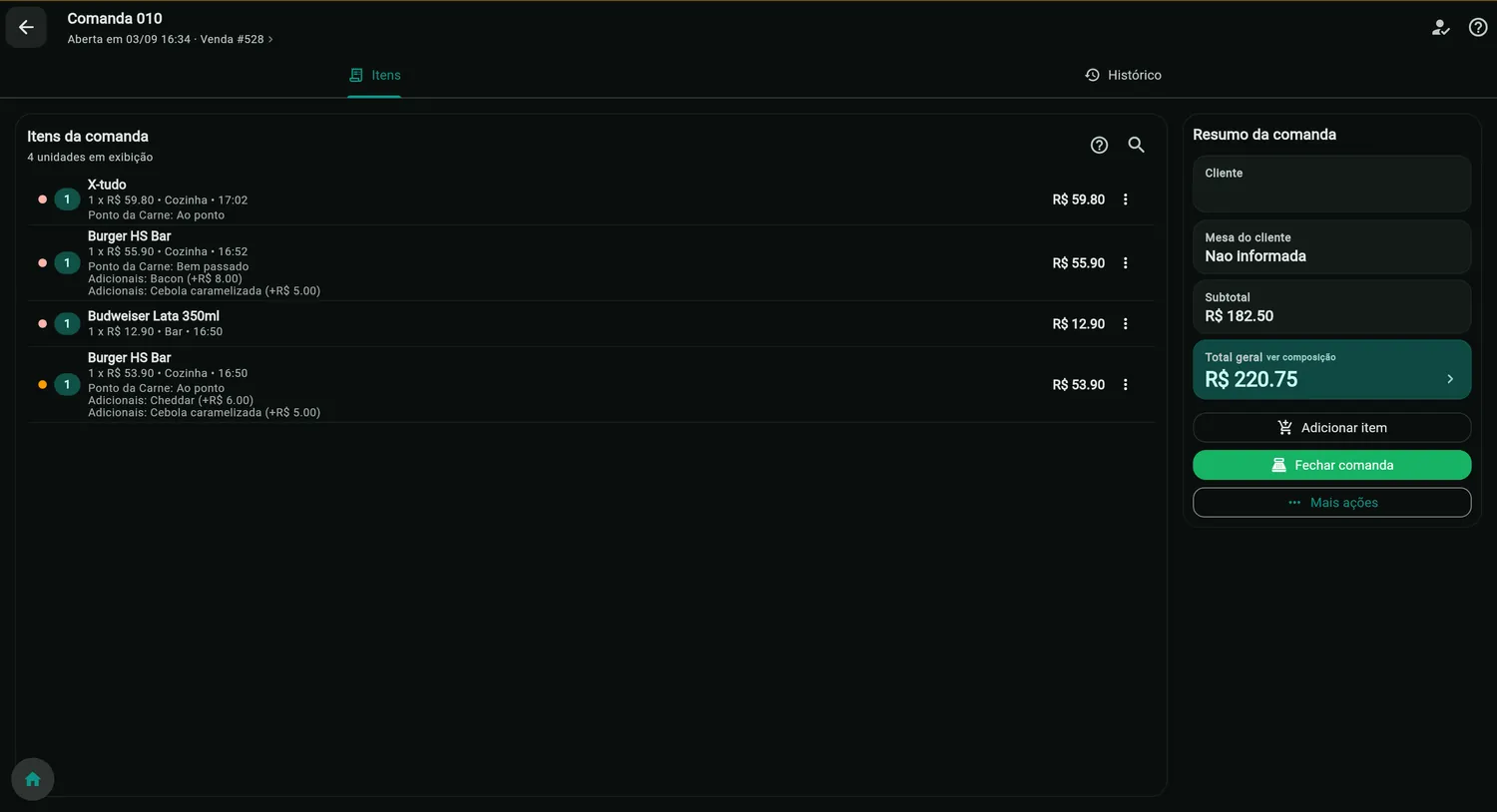1497x812 pixels.
Task: Go back using the arrow button
Action: (x=26, y=28)
